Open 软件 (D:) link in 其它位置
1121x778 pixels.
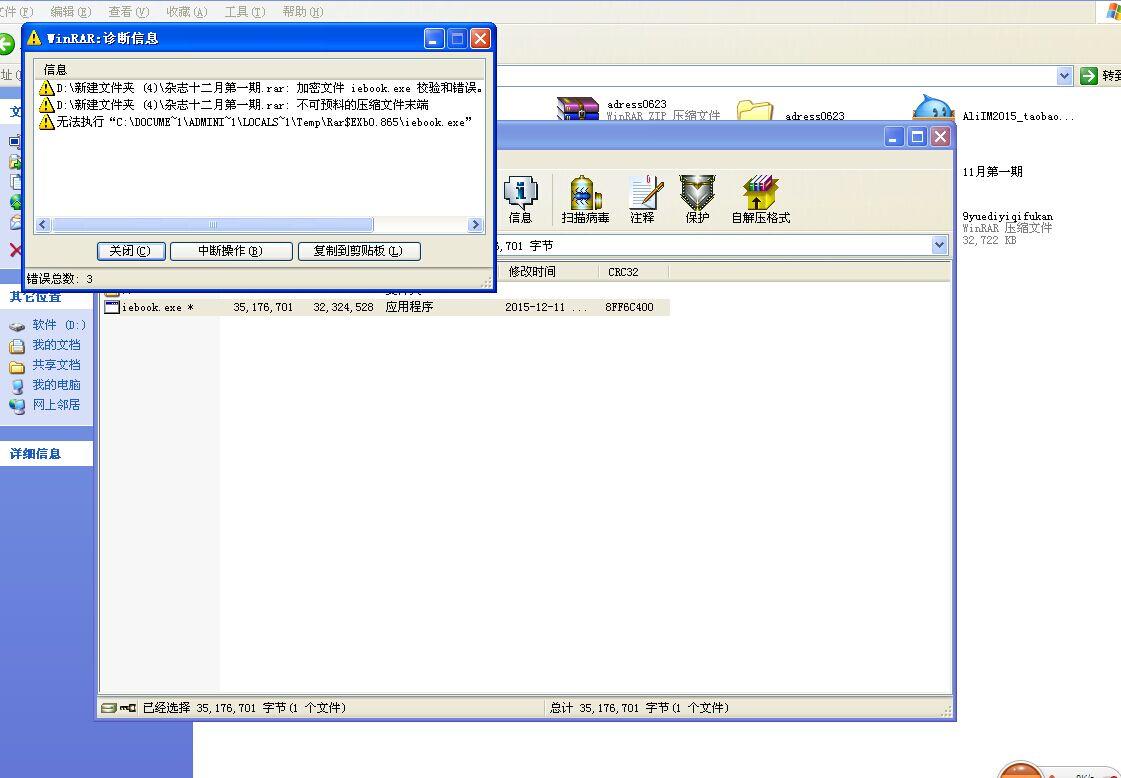coord(59,325)
